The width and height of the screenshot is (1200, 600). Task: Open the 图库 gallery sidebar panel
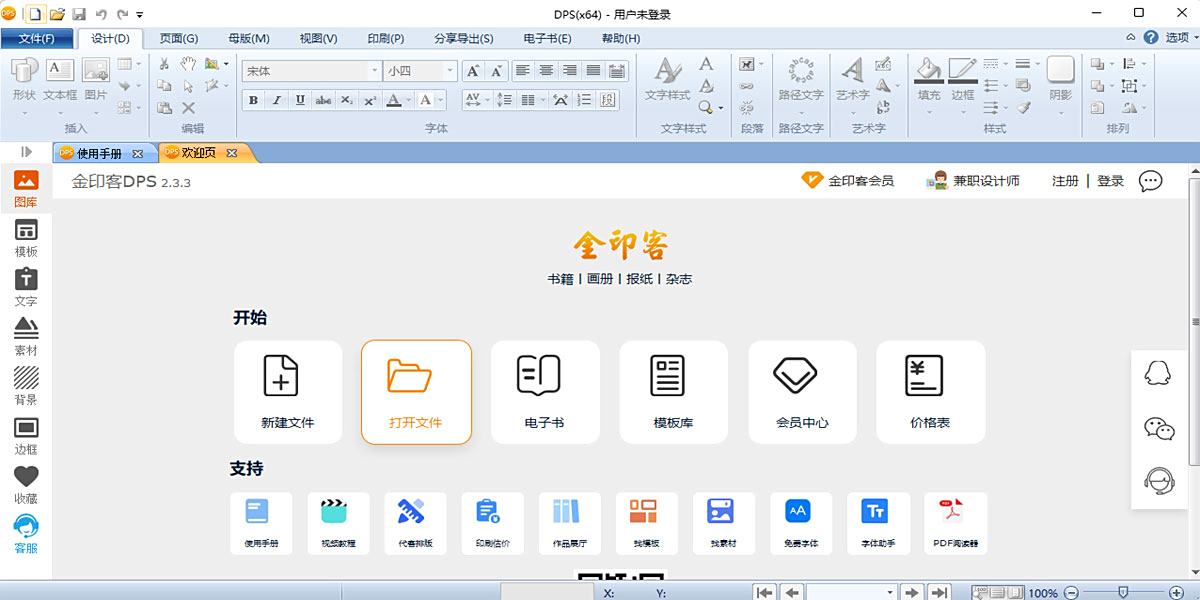click(26, 189)
